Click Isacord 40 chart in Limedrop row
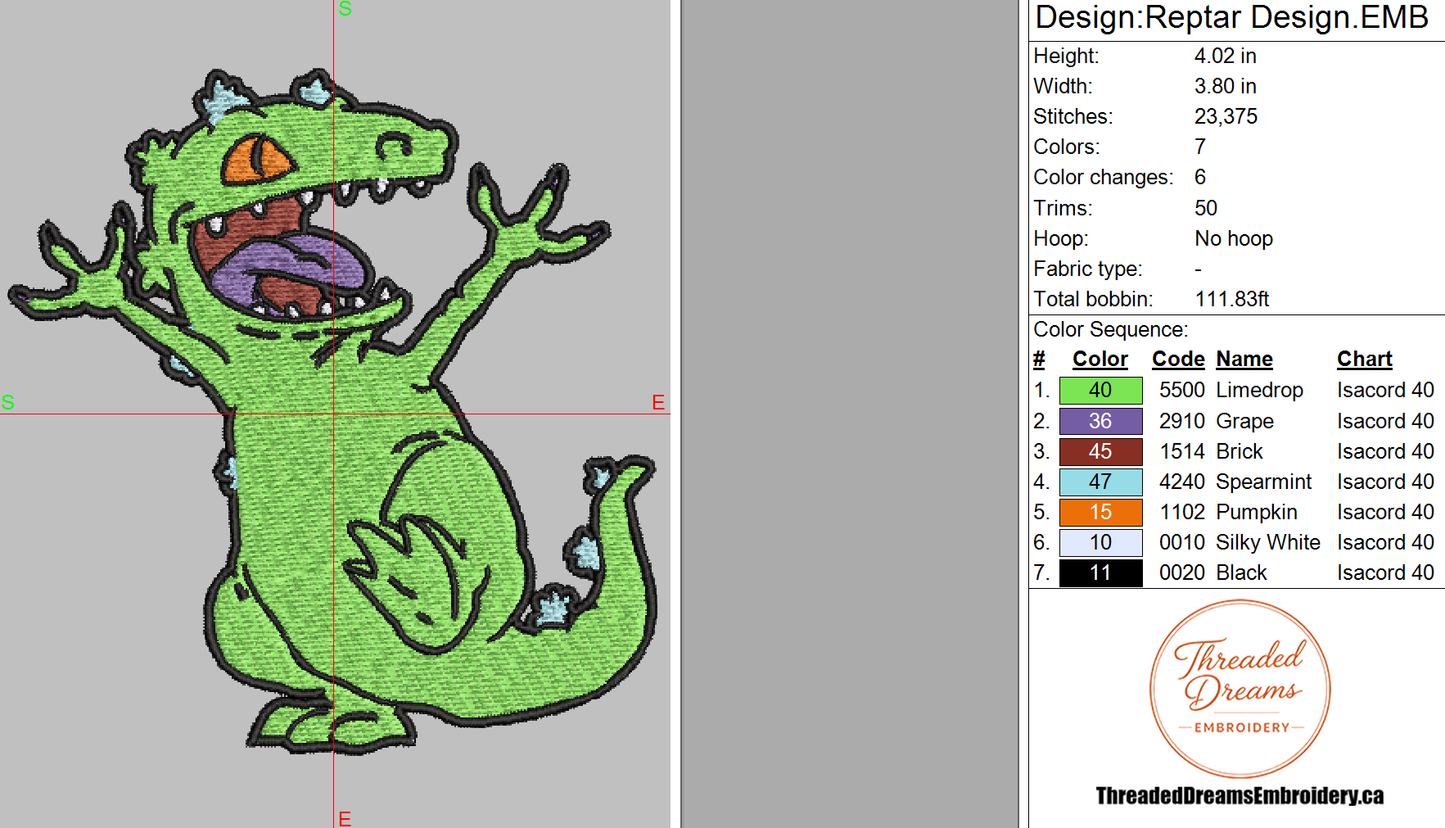Image resolution: width=1445 pixels, height=828 pixels. coord(1385,391)
